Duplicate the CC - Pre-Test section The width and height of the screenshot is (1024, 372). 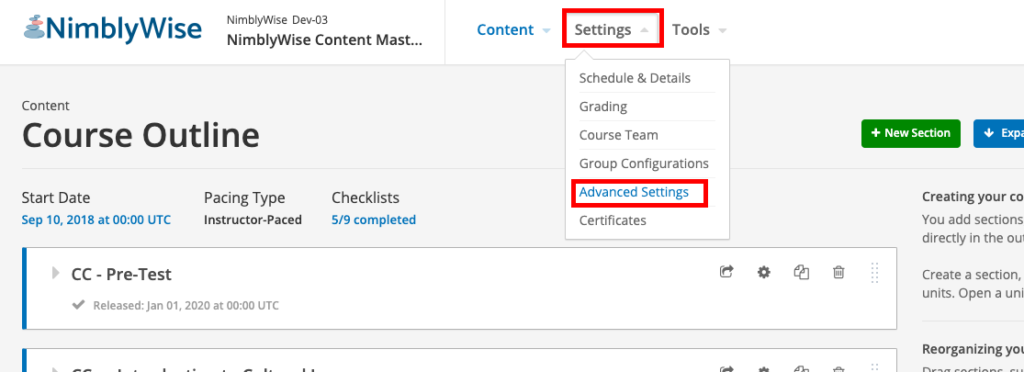(x=801, y=272)
